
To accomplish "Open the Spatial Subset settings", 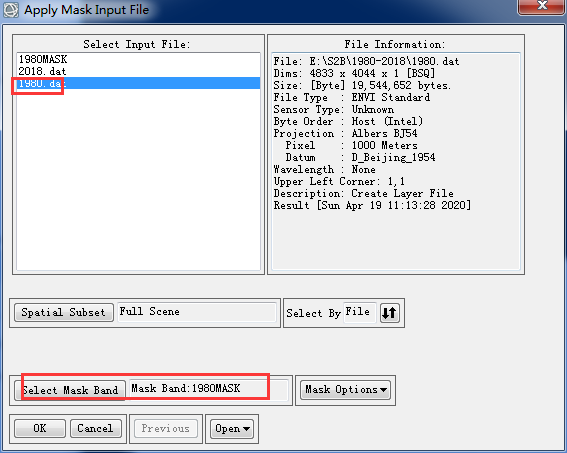I will tap(63, 312).
